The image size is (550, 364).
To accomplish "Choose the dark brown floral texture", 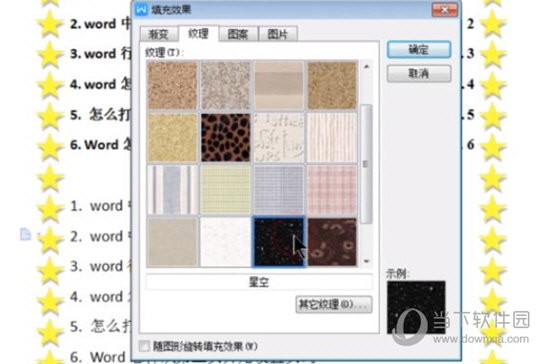I will coord(332,242).
